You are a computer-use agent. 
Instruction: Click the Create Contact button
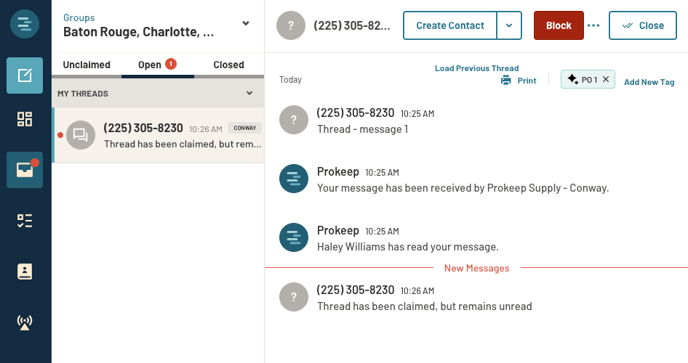[x=450, y=25]
